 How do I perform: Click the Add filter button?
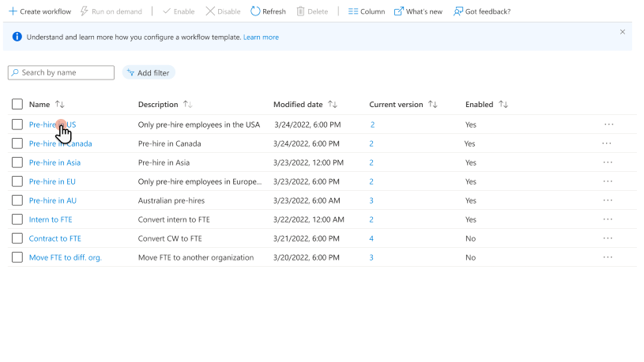click(149, 73)
